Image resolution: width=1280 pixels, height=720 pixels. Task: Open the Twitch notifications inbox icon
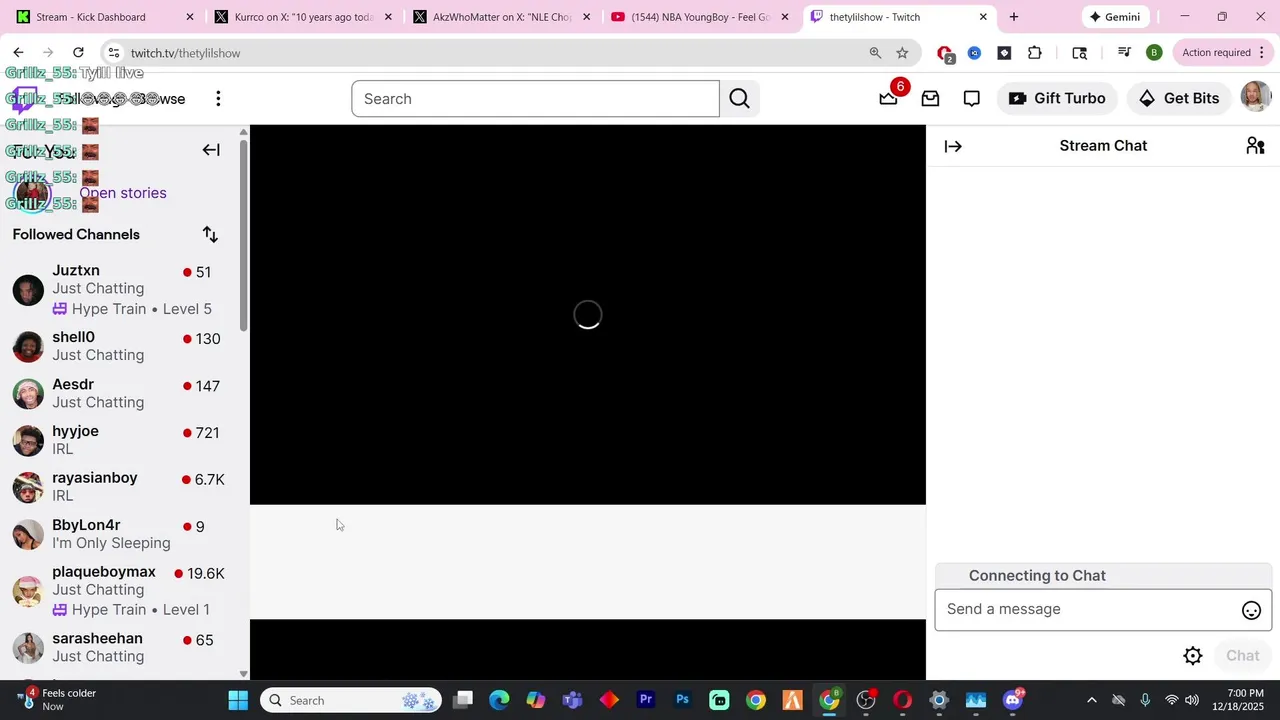[x=930, y=98]
